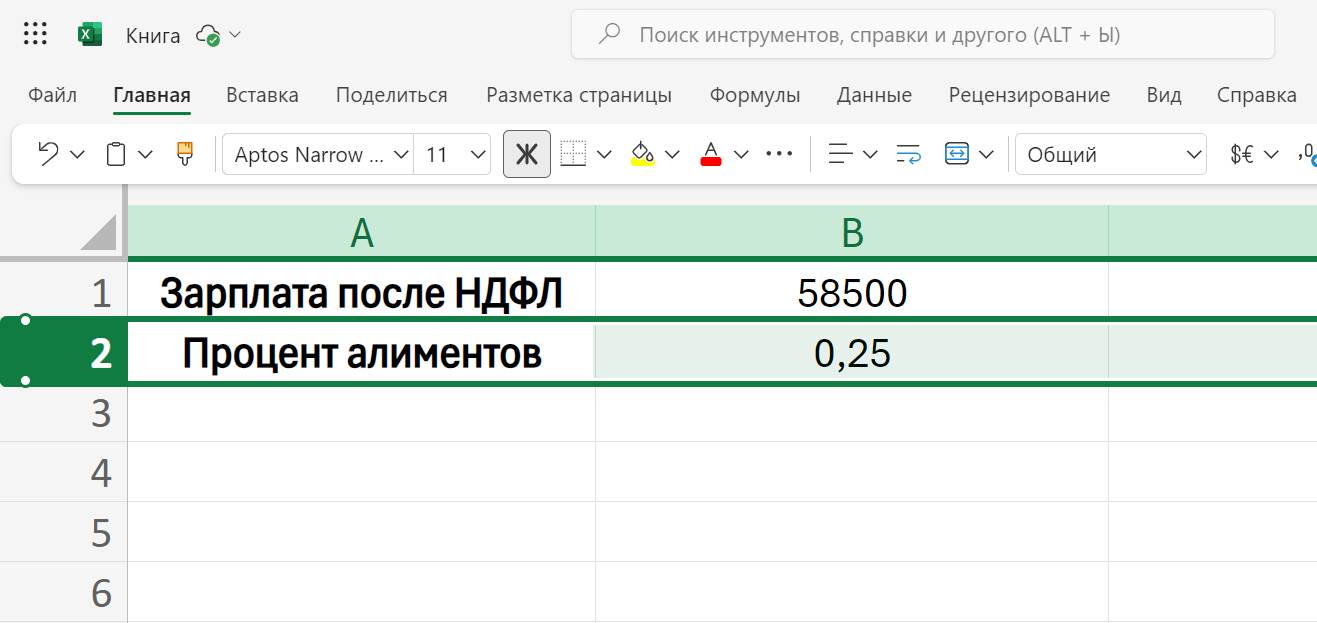Open more formatting options with the ellipsis
This screenshot has width=1317, height=623.
tap(779, 153)
